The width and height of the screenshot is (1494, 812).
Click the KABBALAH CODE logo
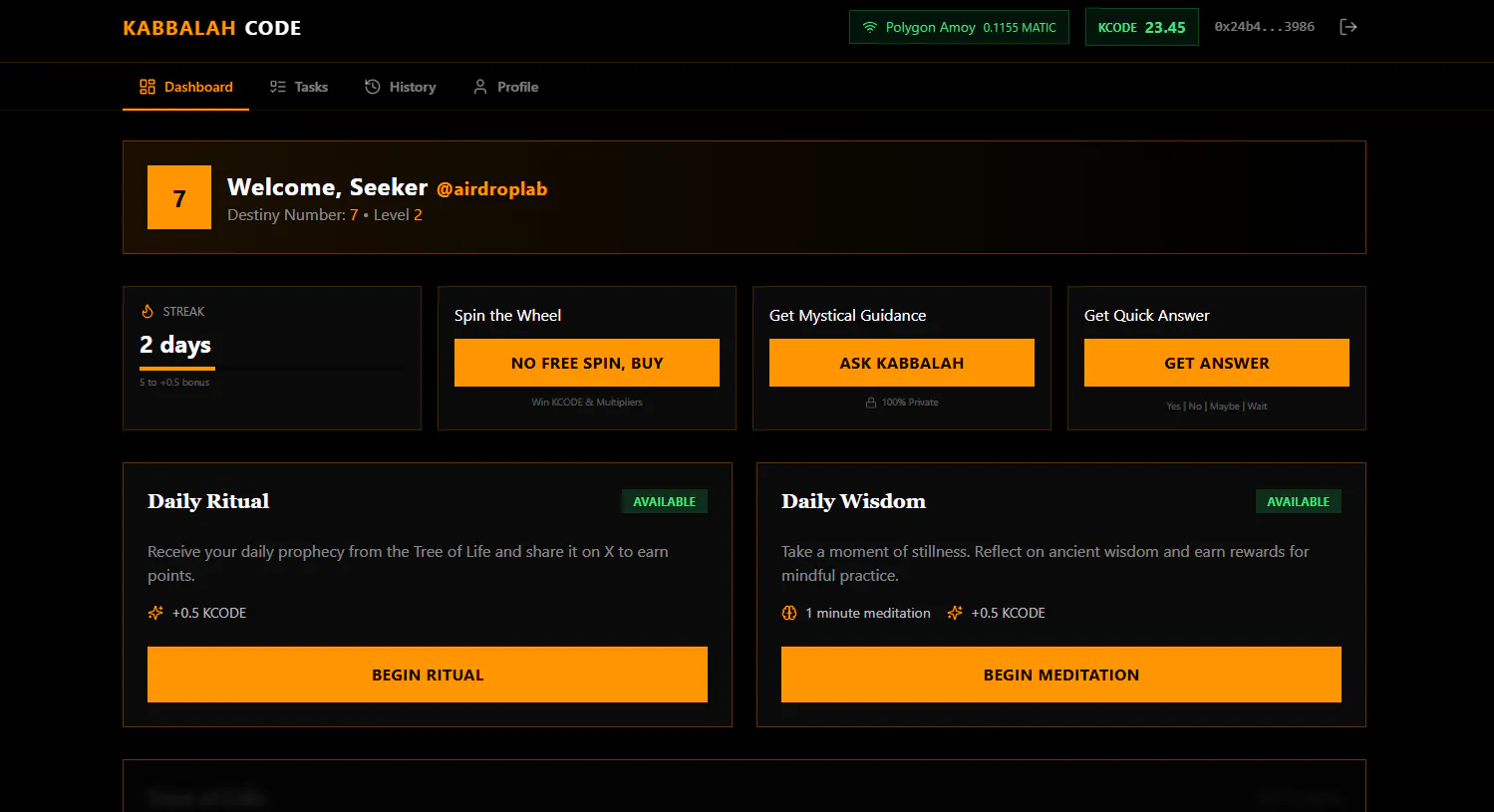tap(212, 28)
